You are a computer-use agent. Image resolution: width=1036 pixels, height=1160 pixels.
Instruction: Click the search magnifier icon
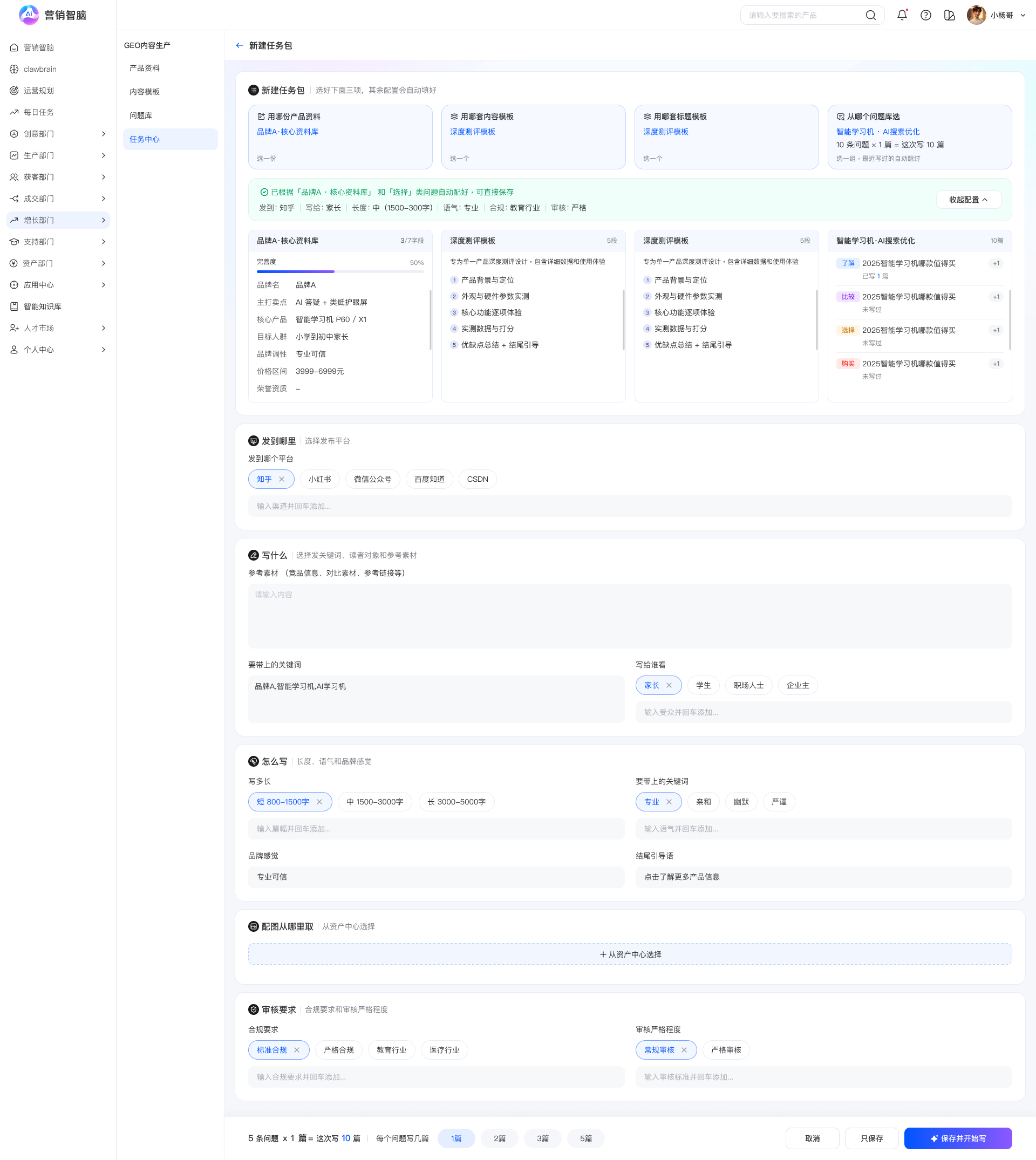click(x=870, y=15)
